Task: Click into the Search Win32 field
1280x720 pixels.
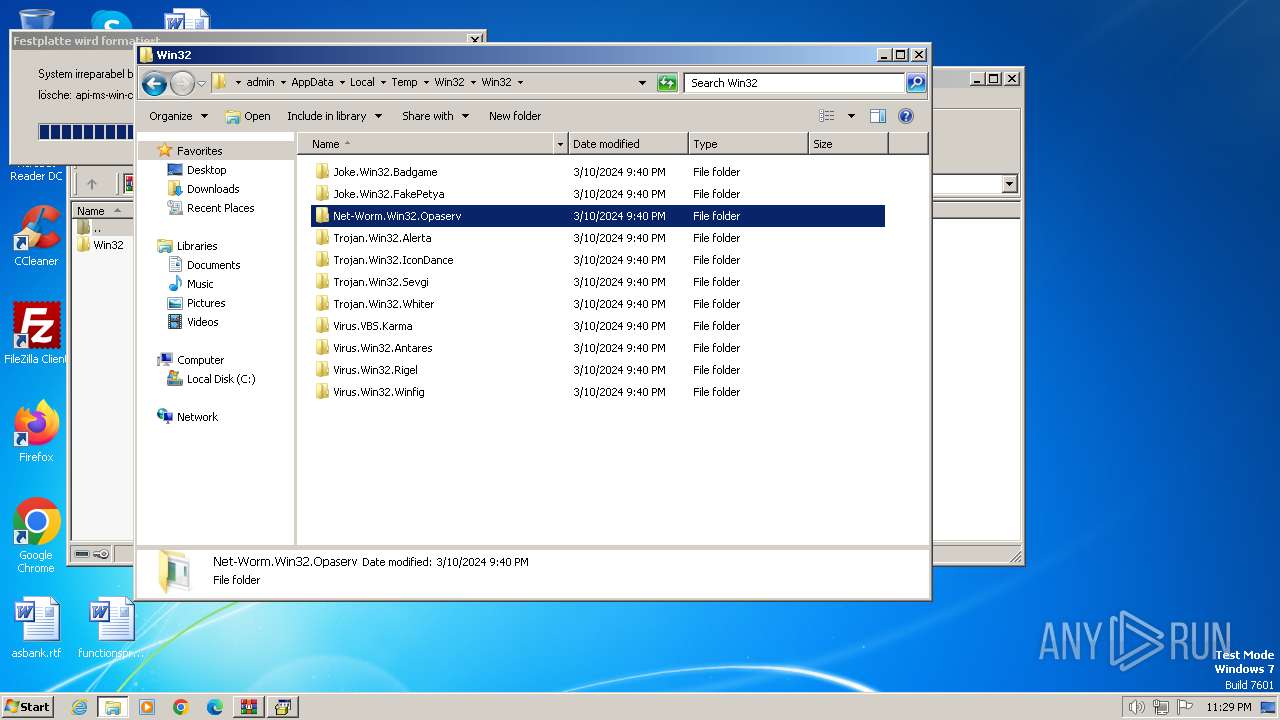Action: pos(795,83)
